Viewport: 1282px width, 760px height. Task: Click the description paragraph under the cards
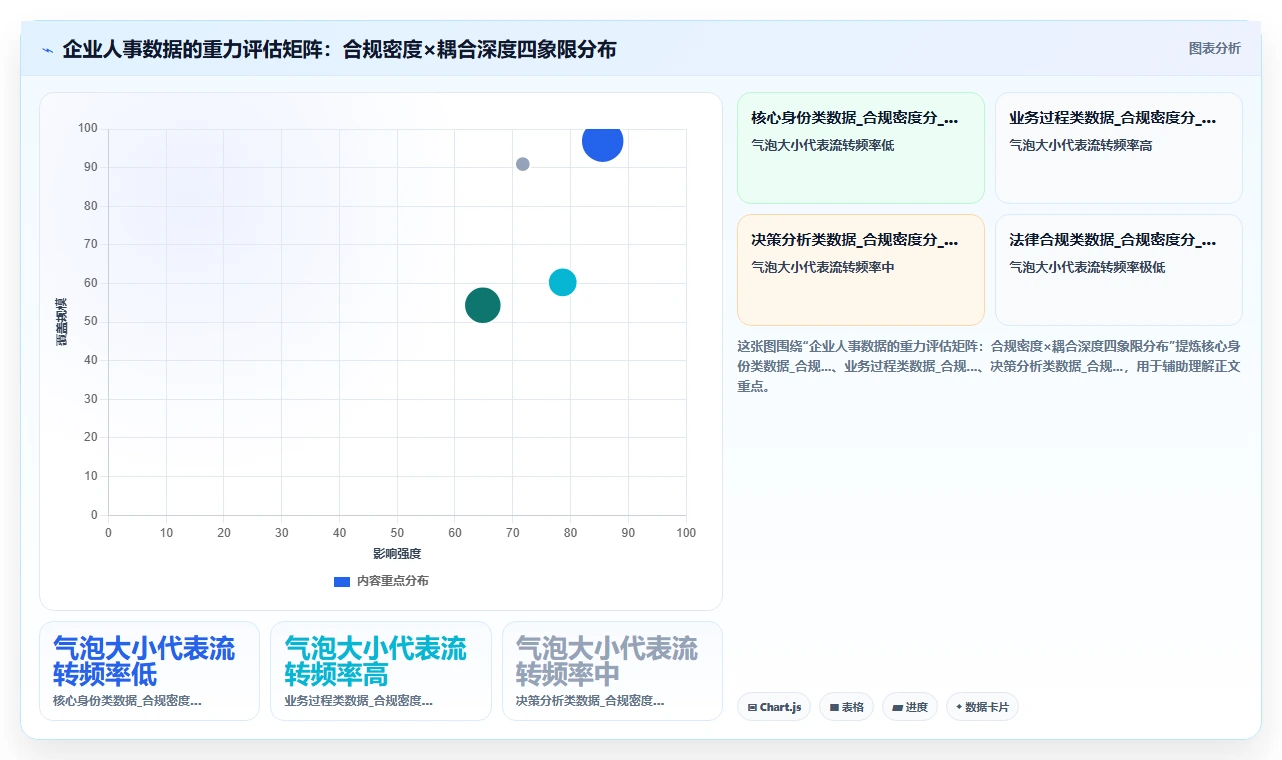pyautogui.click(x=989, y=366)
